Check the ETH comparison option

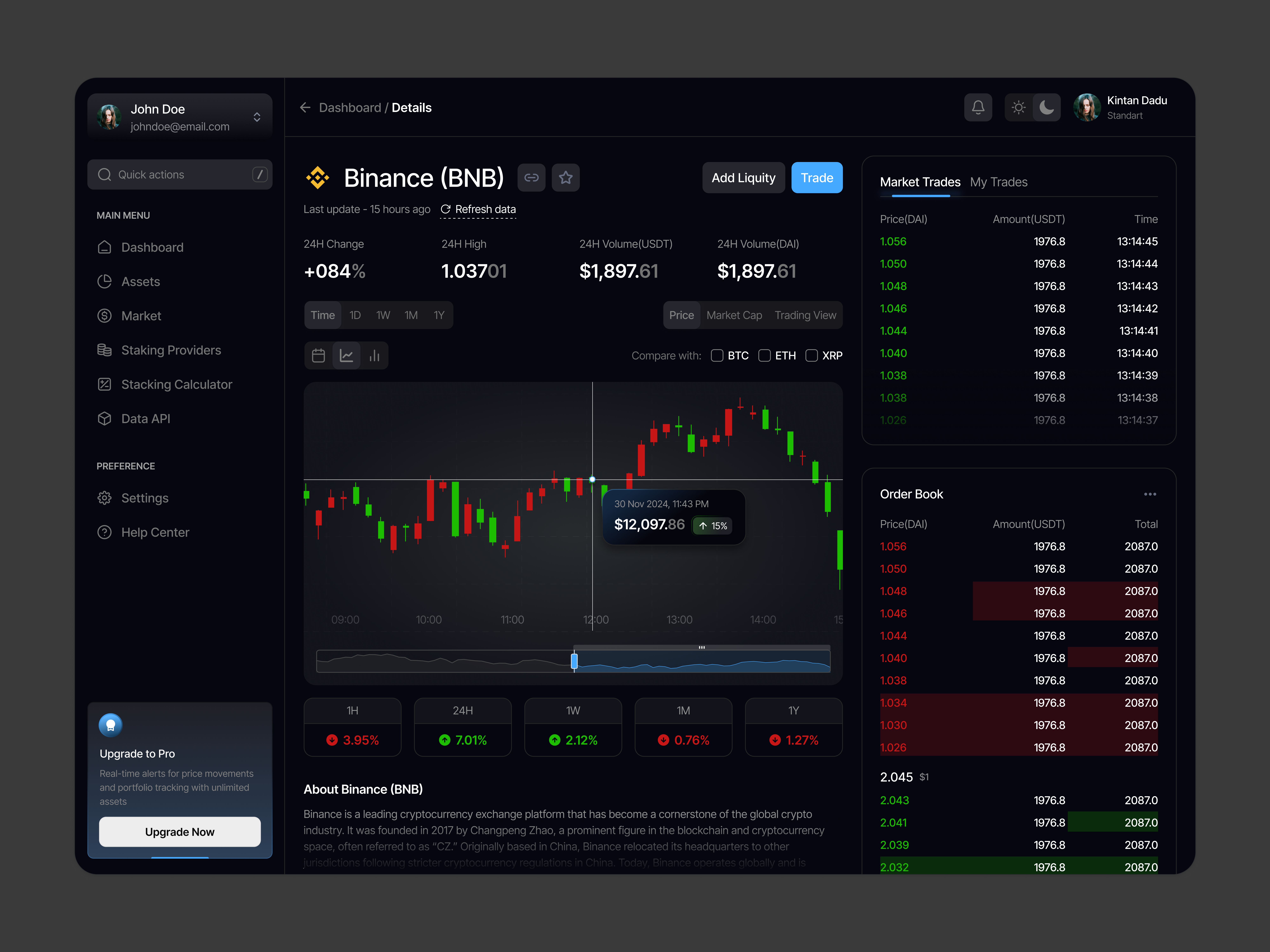(765, 355)
